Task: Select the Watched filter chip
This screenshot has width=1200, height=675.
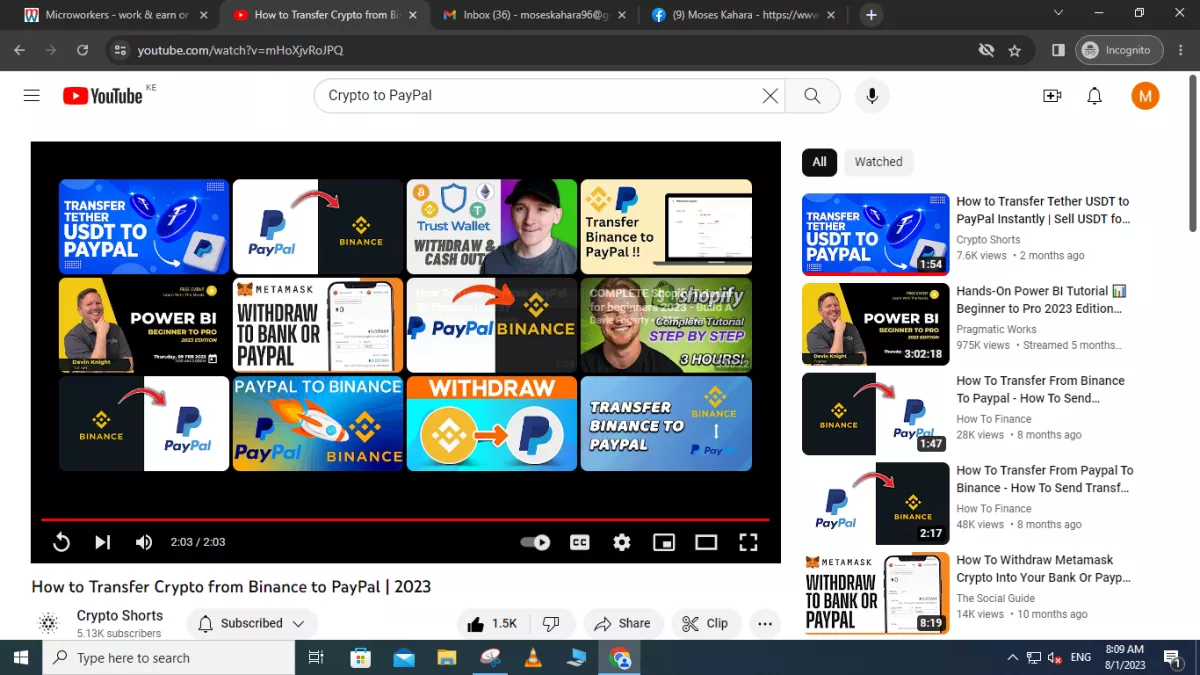Action: pos(879,162)
